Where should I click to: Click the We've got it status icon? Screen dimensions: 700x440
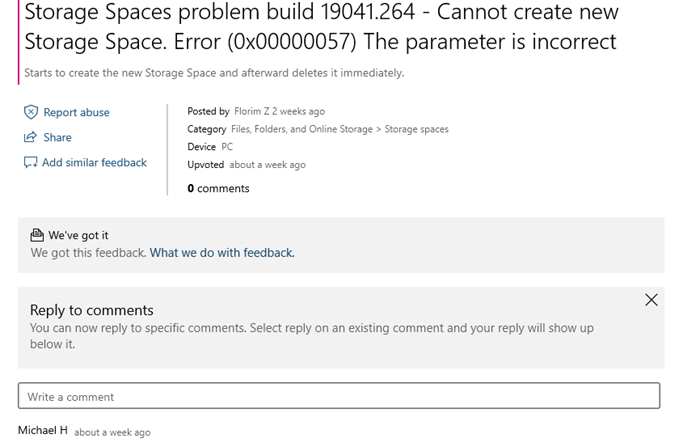(x=37, y=235)
